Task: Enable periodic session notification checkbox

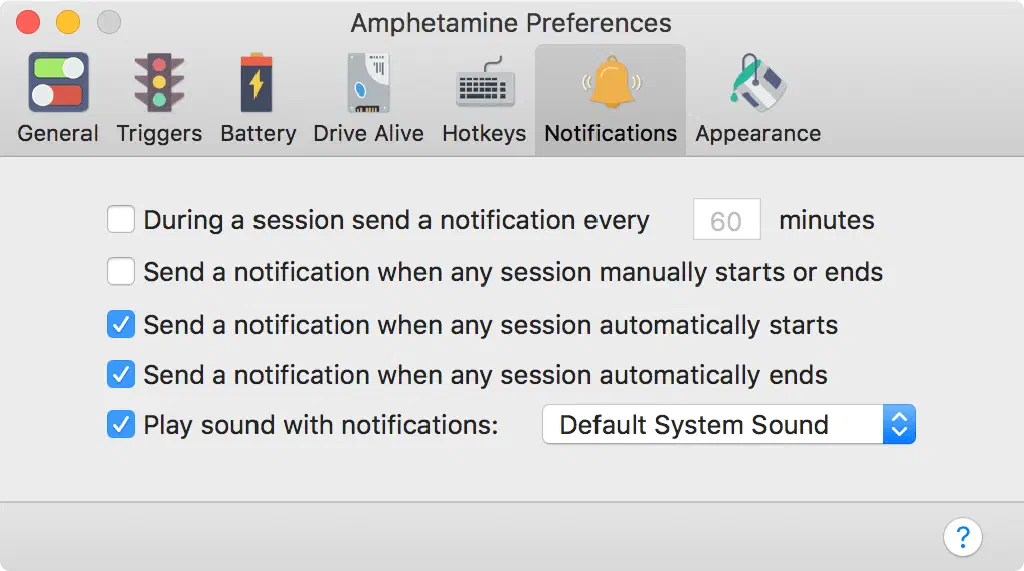Action: [x=121, y=220]
